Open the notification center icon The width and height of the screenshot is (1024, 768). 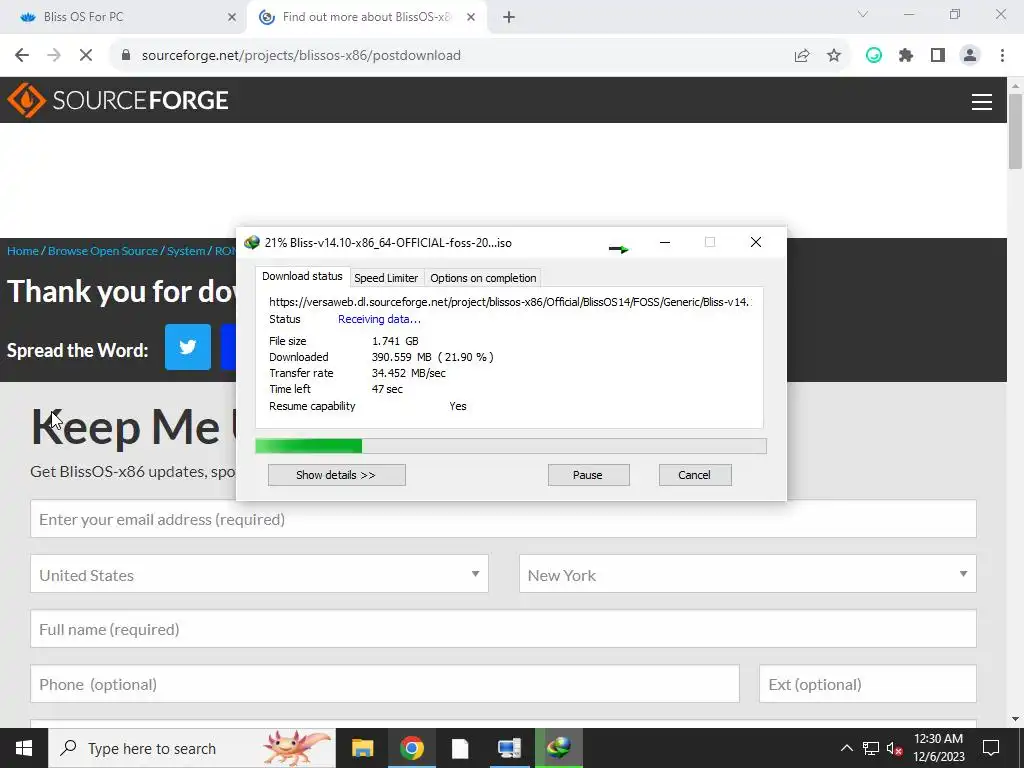pos(991,748)
